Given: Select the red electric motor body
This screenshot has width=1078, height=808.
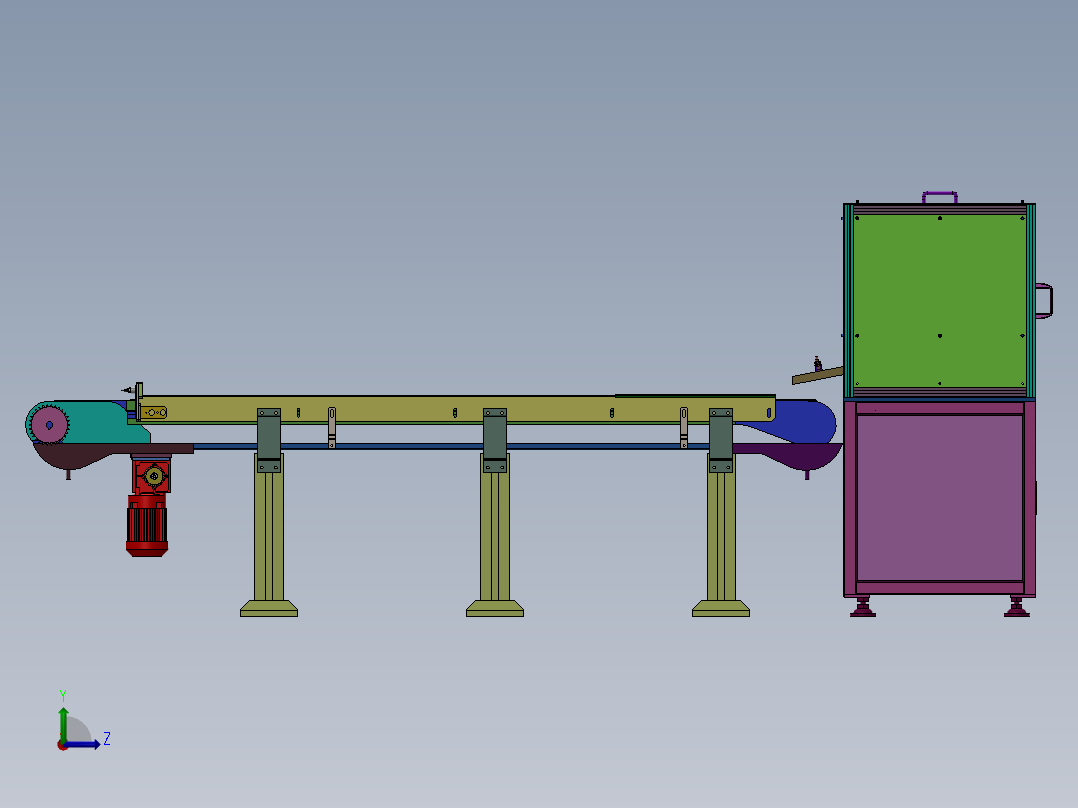Looking at the screenshot, I should 146,525.
